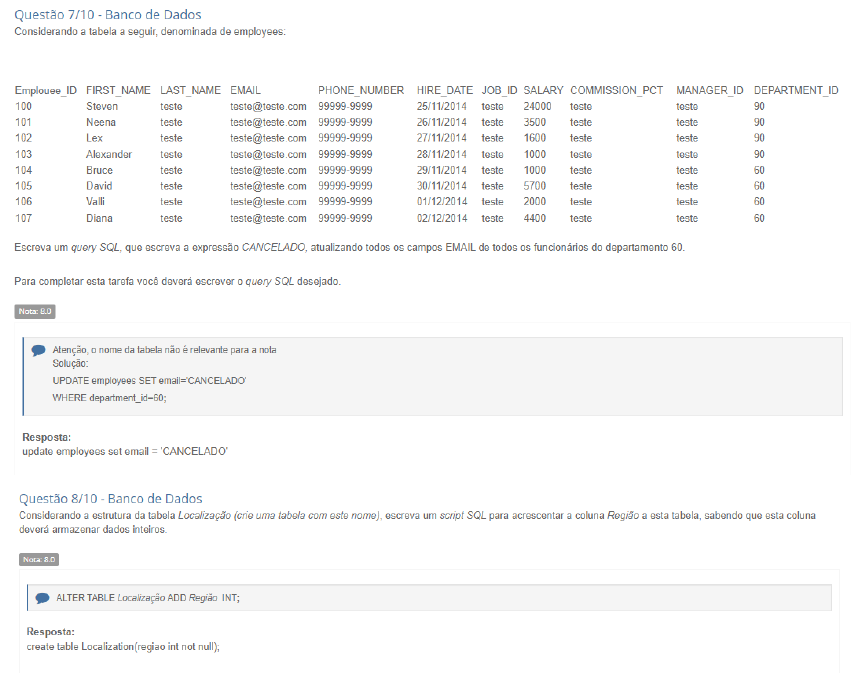Open the Questão 7/10 - Banco de Dados heading
Screen dimensions: 851x673
(x=107, y=15)
